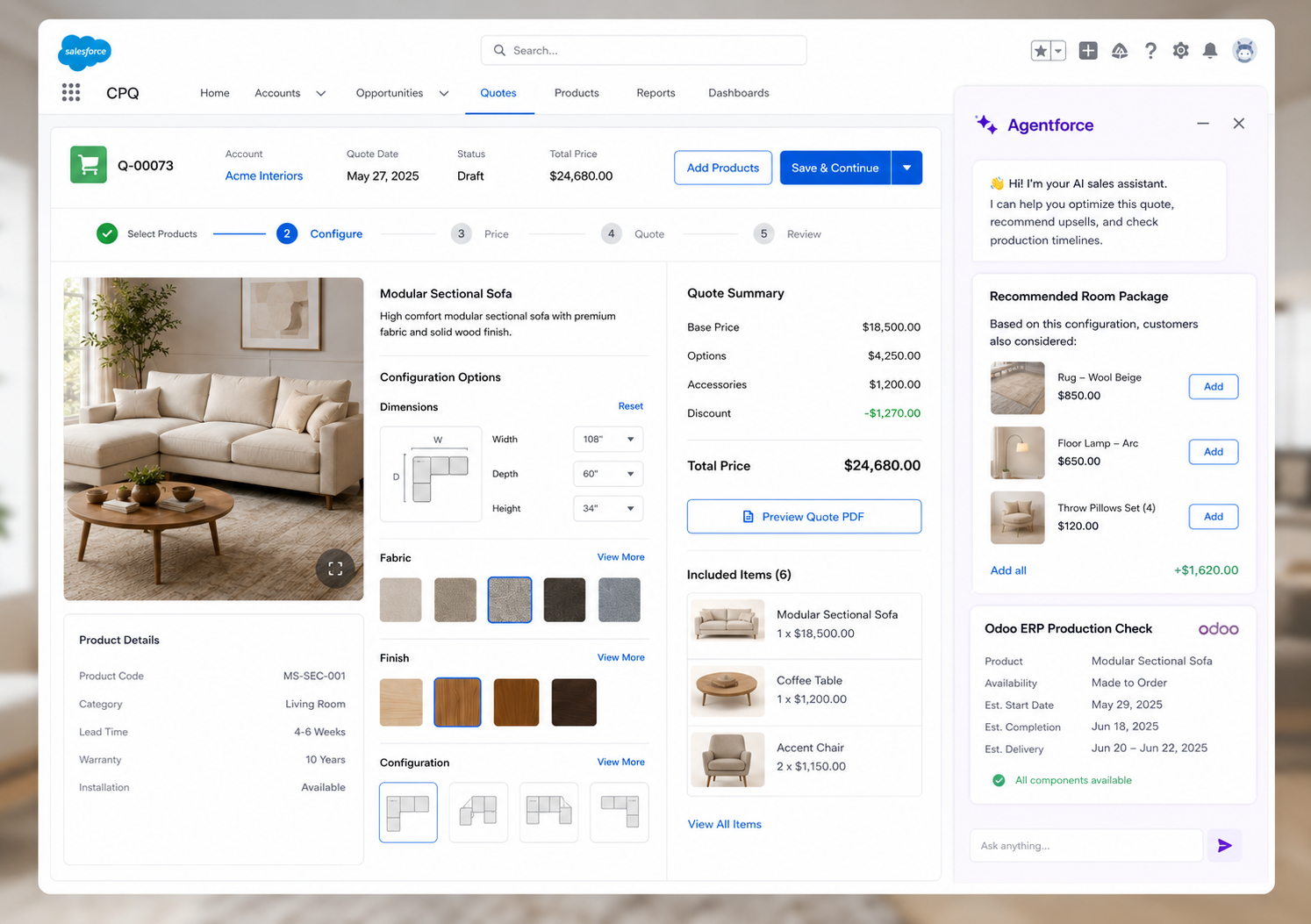This screenshot has width=1311, height=924.
Task: Expand the sofa image to fullscreen
Action: point(335,569)
